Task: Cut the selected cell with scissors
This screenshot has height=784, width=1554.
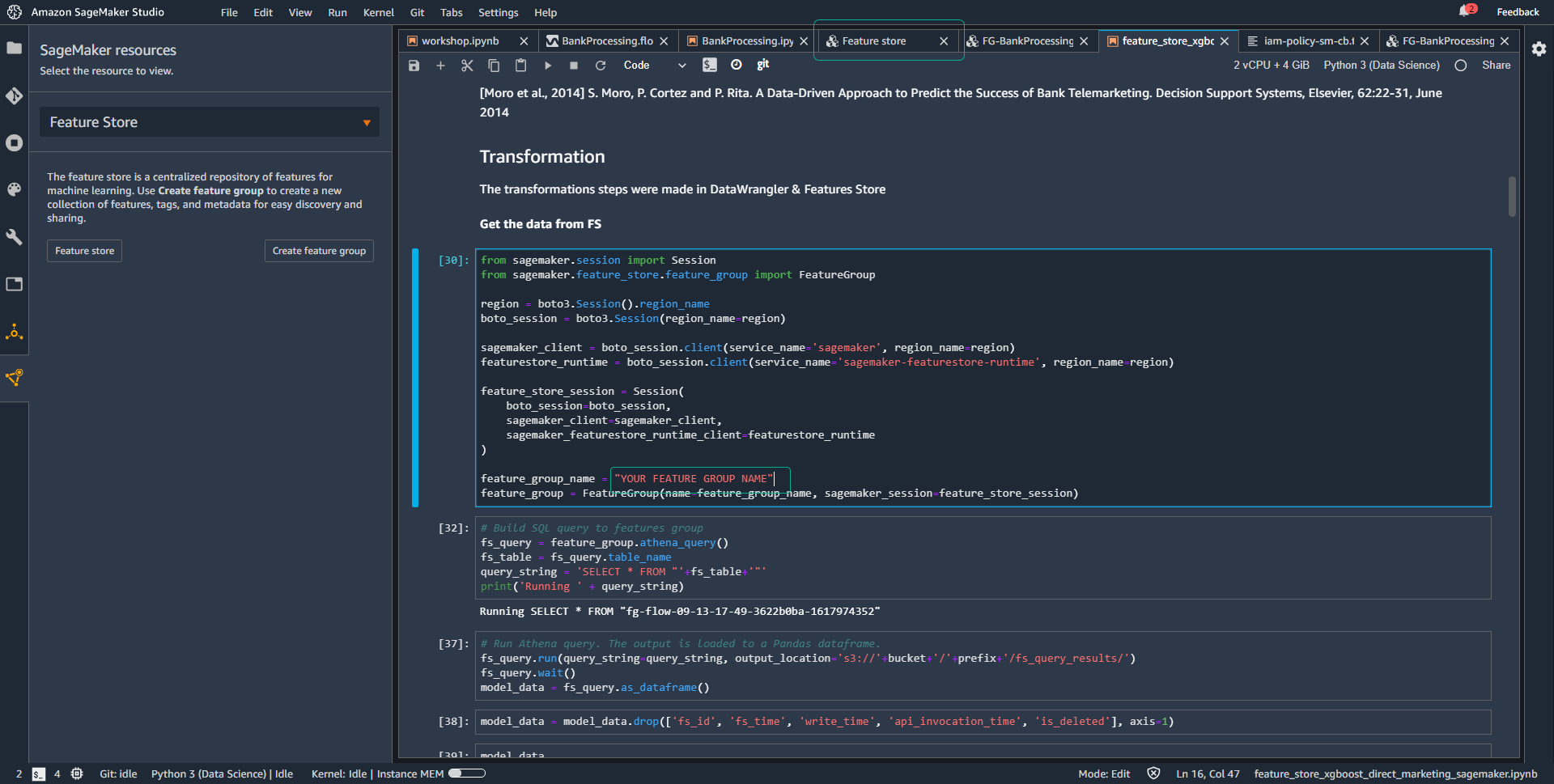Action: [467, 66]
